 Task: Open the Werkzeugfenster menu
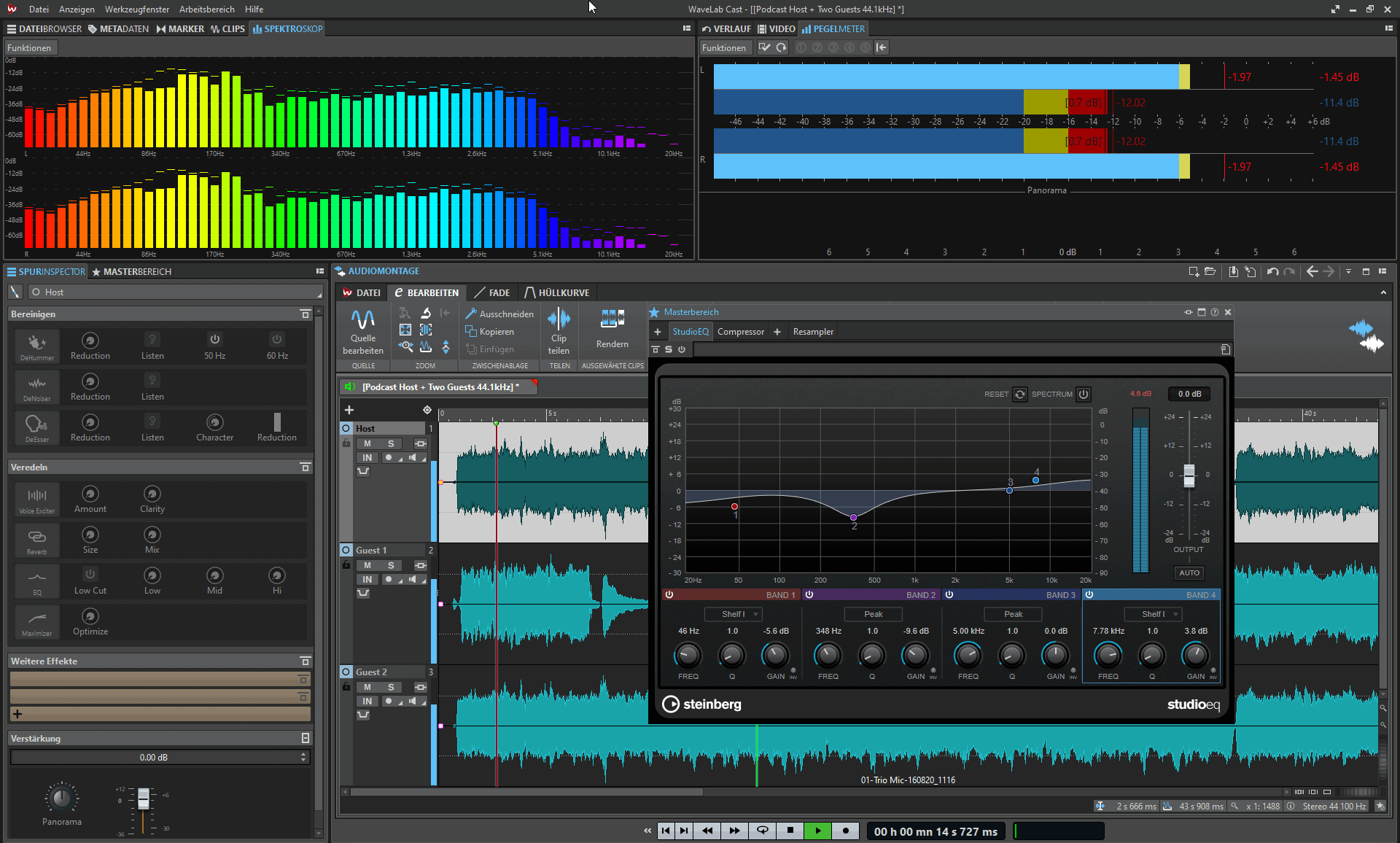(x=136, y=9)
